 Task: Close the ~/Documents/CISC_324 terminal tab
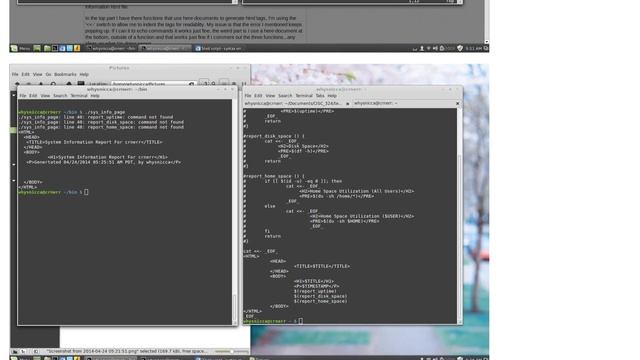click(348, 104)
